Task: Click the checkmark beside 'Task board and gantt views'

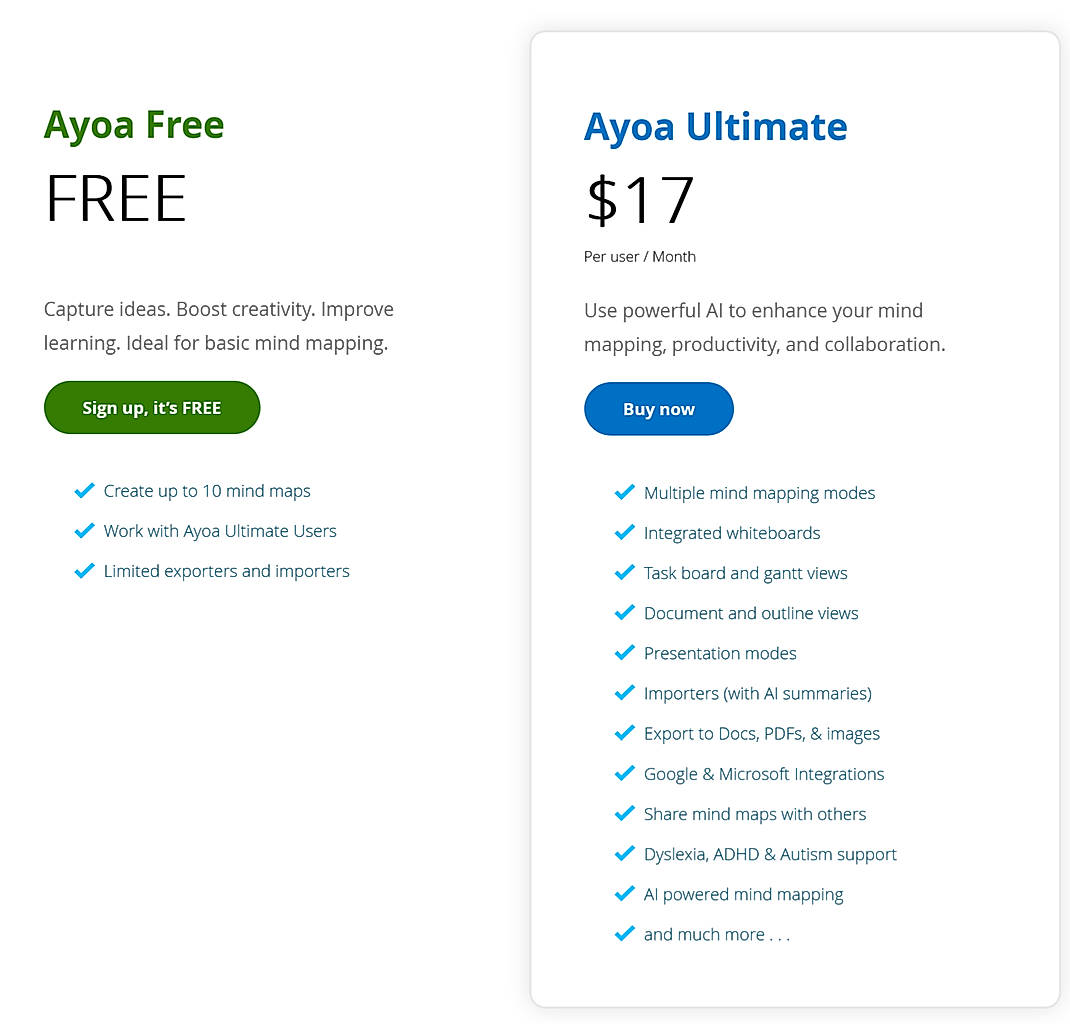Action: (x=625, y=573)
